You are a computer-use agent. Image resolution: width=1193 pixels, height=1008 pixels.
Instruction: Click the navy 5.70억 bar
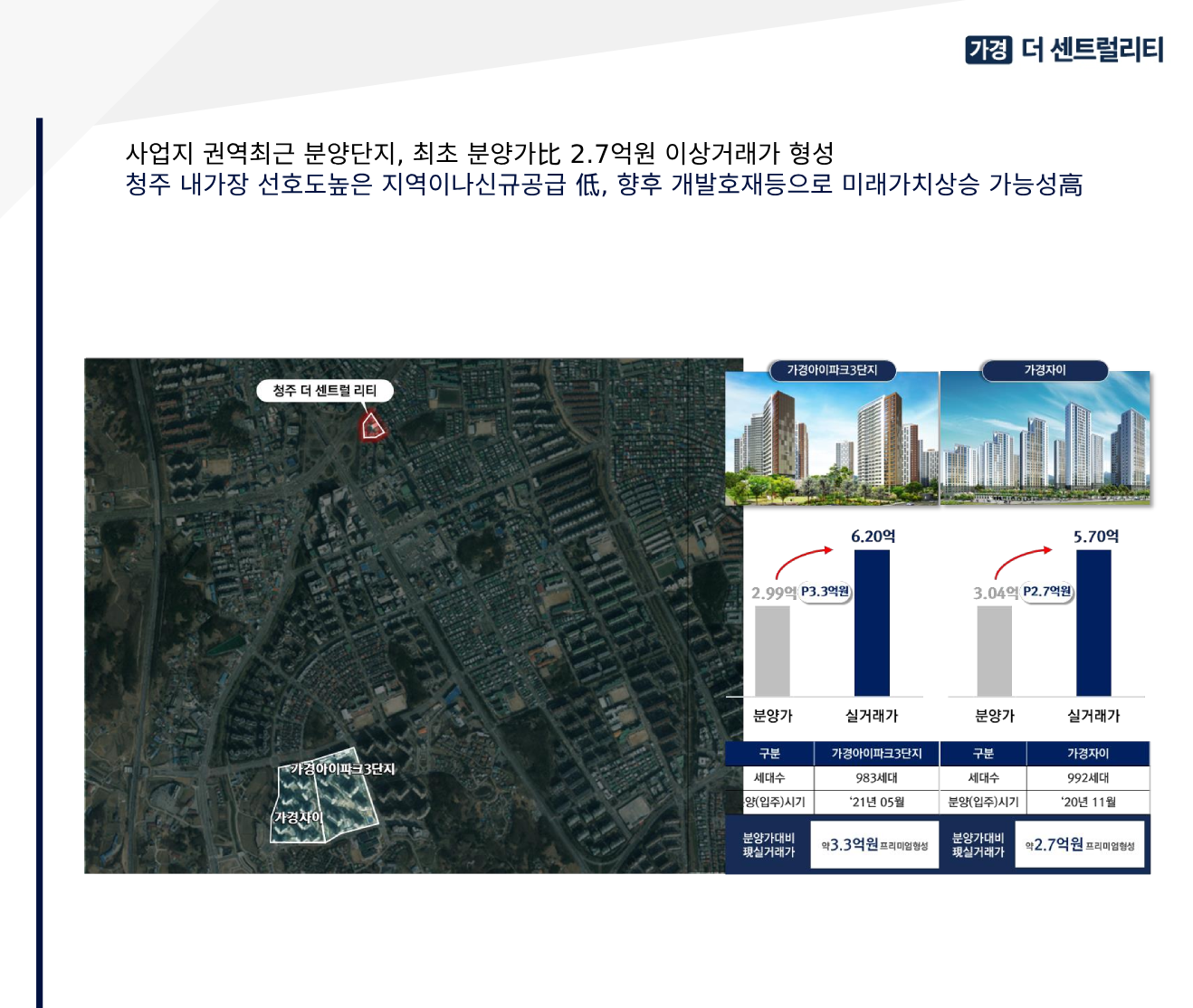click(1093, 623)
